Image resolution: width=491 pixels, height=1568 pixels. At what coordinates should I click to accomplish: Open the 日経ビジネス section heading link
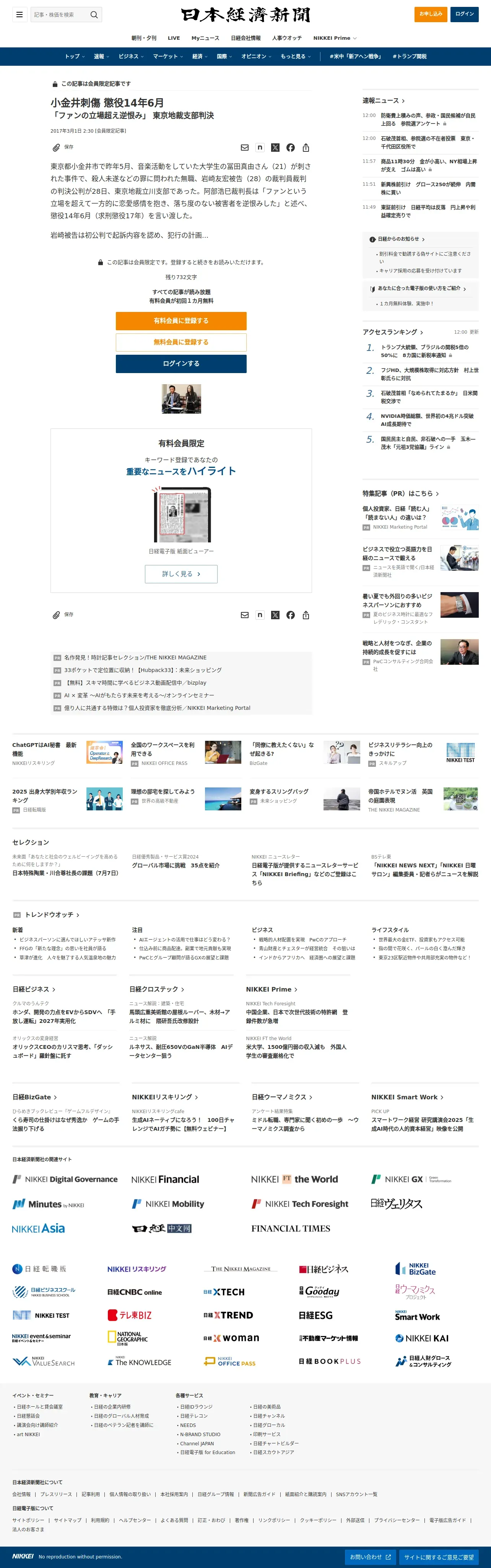[34, 990]
